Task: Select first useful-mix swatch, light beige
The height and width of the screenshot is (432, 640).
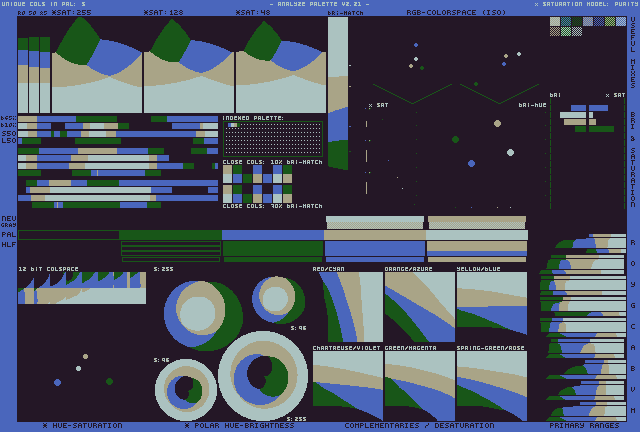Action: tap(555, 22)
